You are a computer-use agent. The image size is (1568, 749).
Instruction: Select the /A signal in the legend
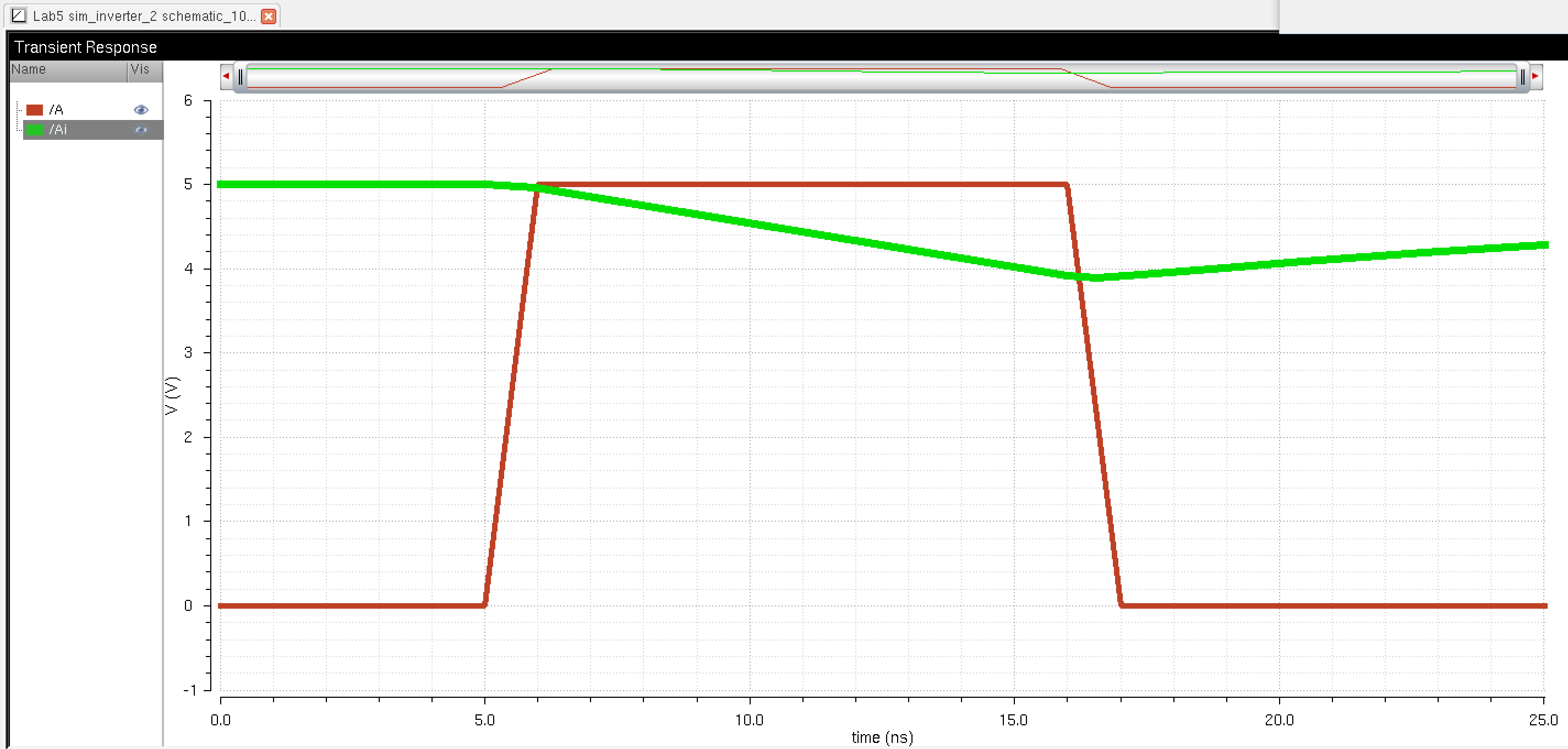coord(56,110)
